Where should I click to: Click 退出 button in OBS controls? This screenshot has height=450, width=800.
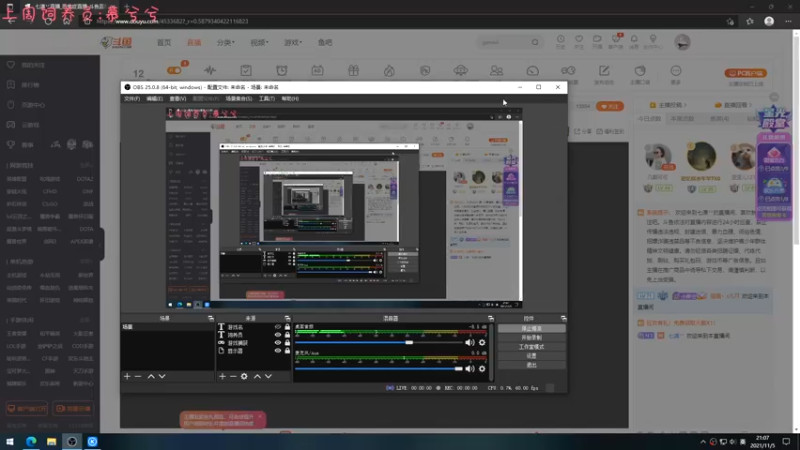pos(532,365)
